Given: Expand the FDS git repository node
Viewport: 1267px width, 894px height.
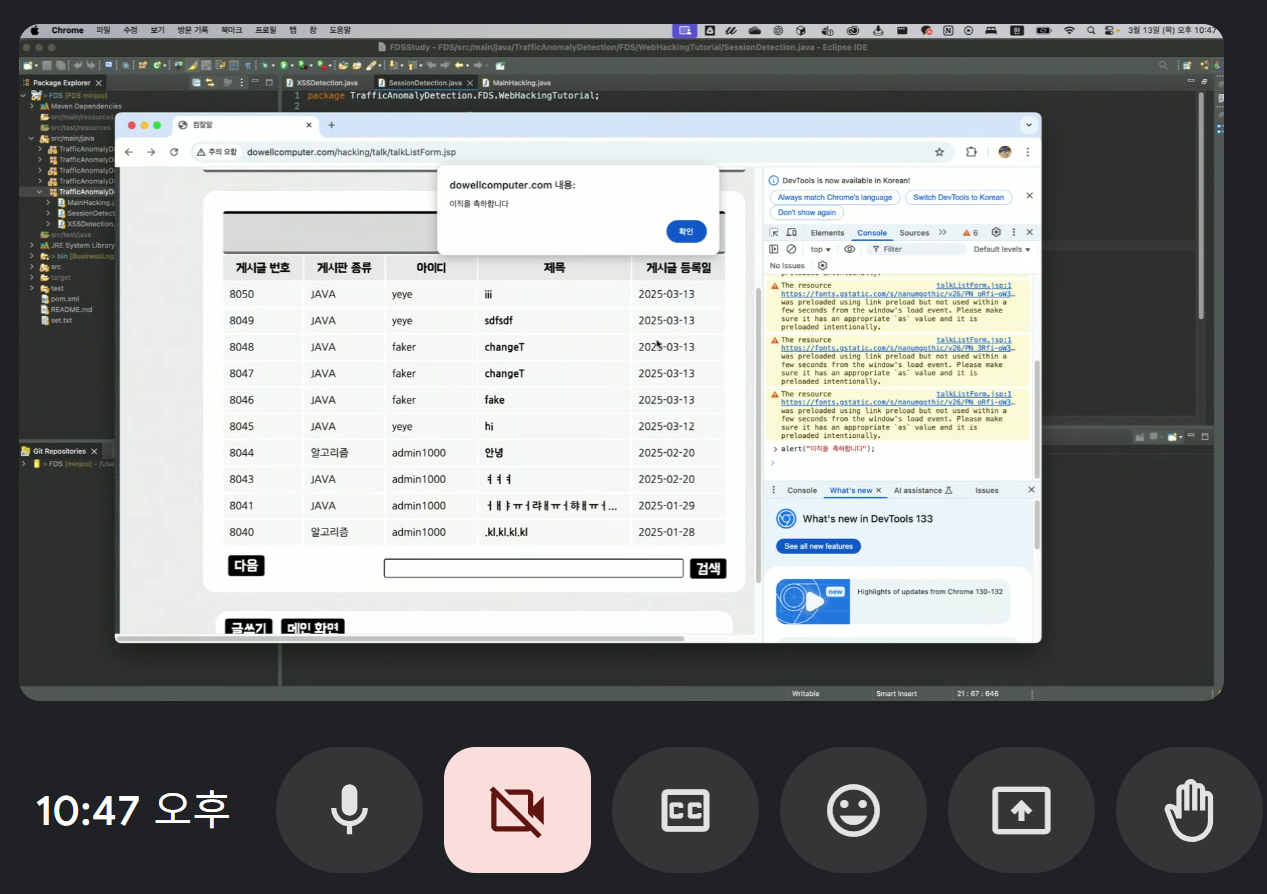Looking at the screenshot, I should pos(24,464).
